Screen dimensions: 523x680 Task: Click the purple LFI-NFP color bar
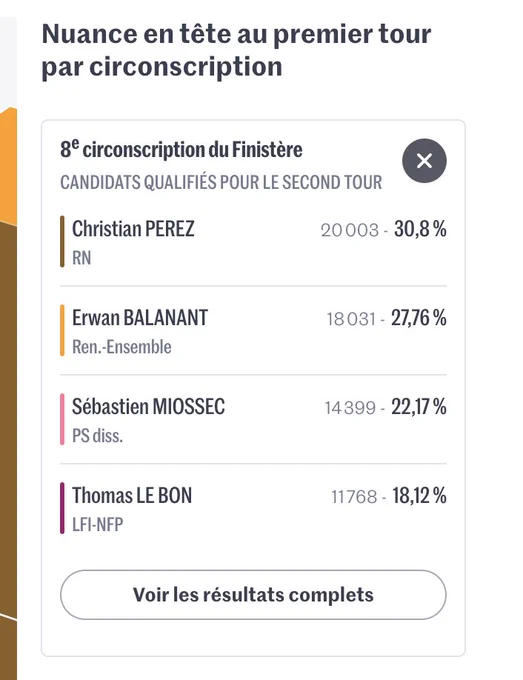point(62,508)
